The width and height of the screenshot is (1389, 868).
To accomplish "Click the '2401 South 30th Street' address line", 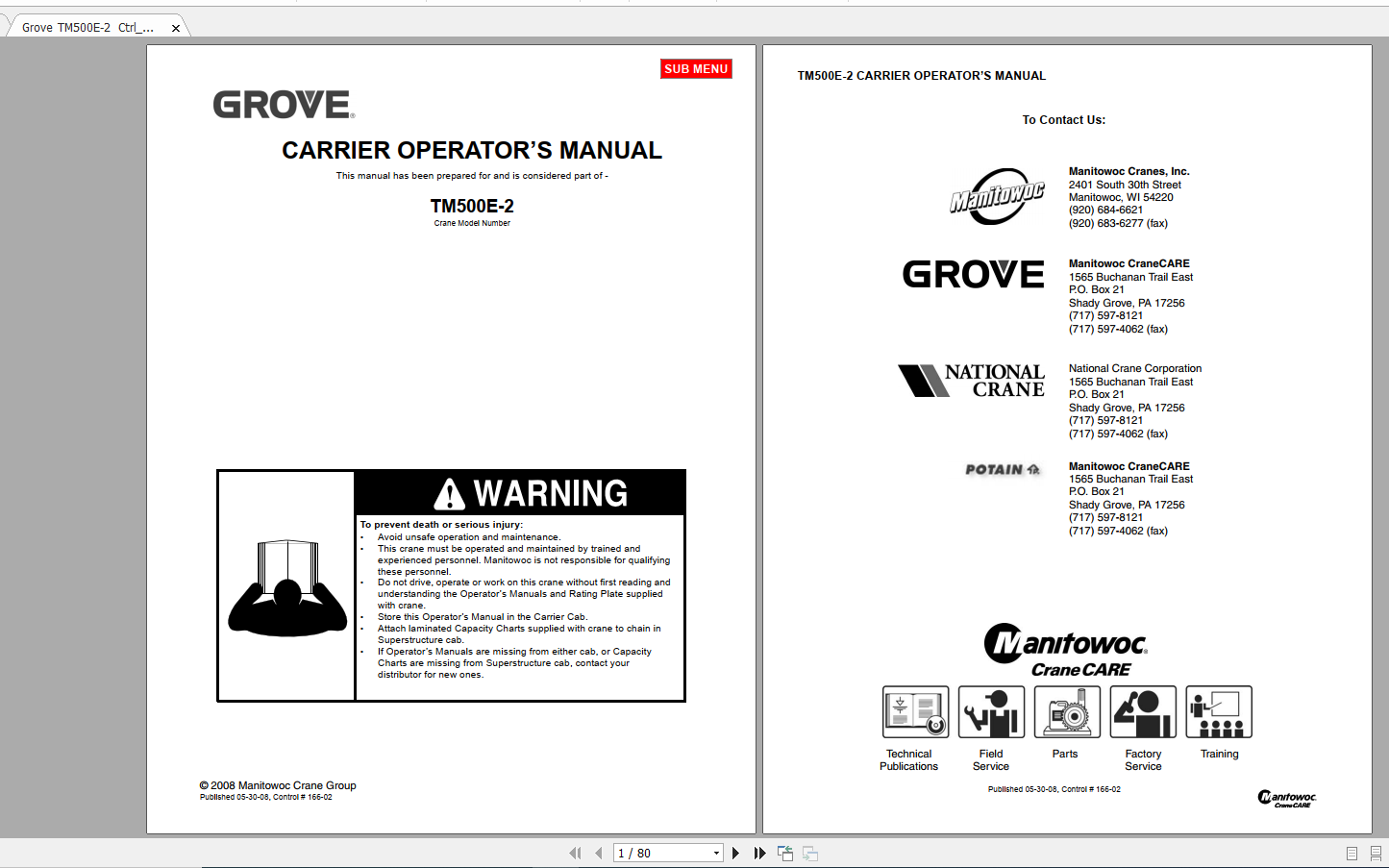I will [1125, 185].
